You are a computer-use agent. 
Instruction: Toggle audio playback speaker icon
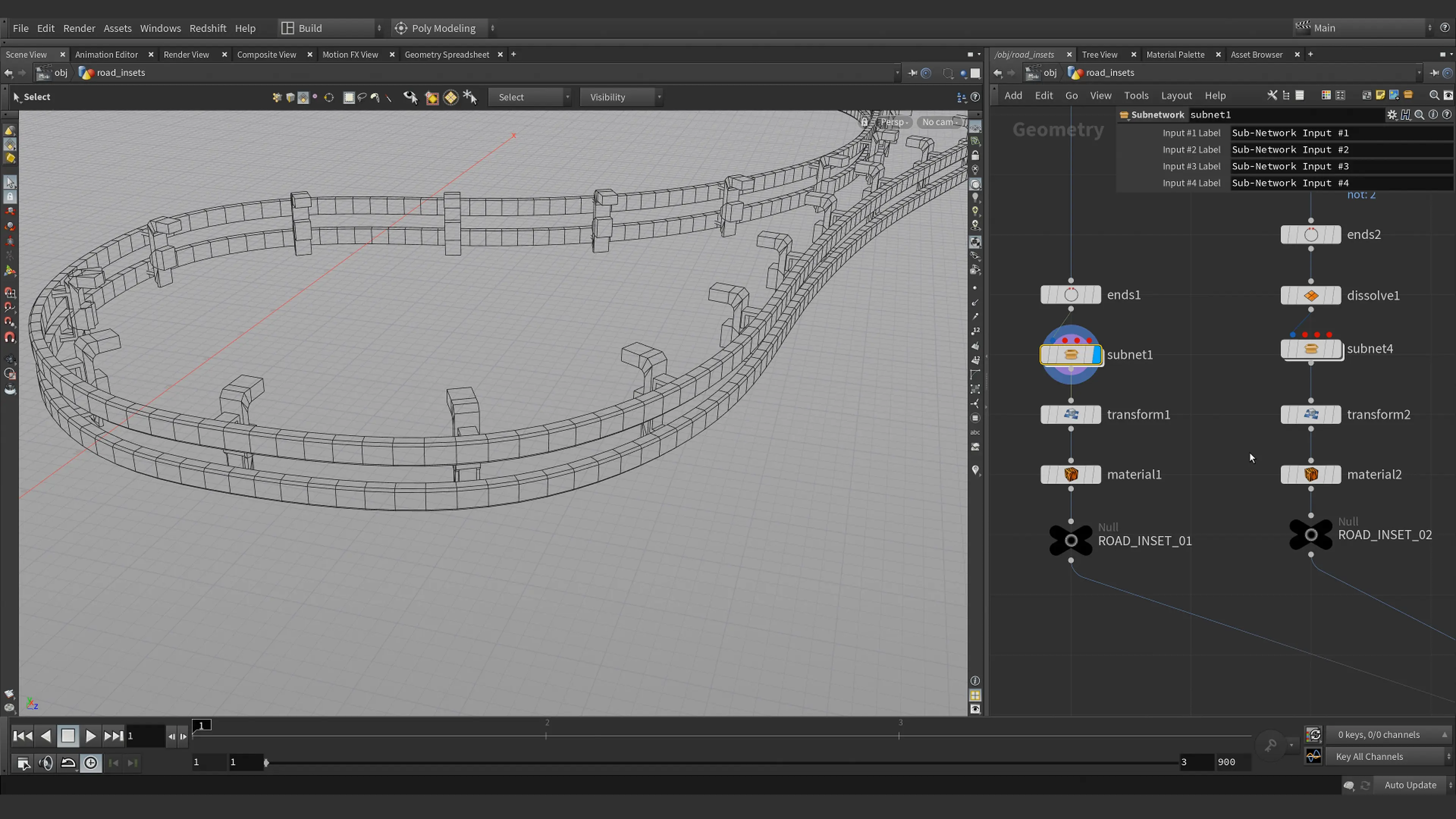(46, 763)
